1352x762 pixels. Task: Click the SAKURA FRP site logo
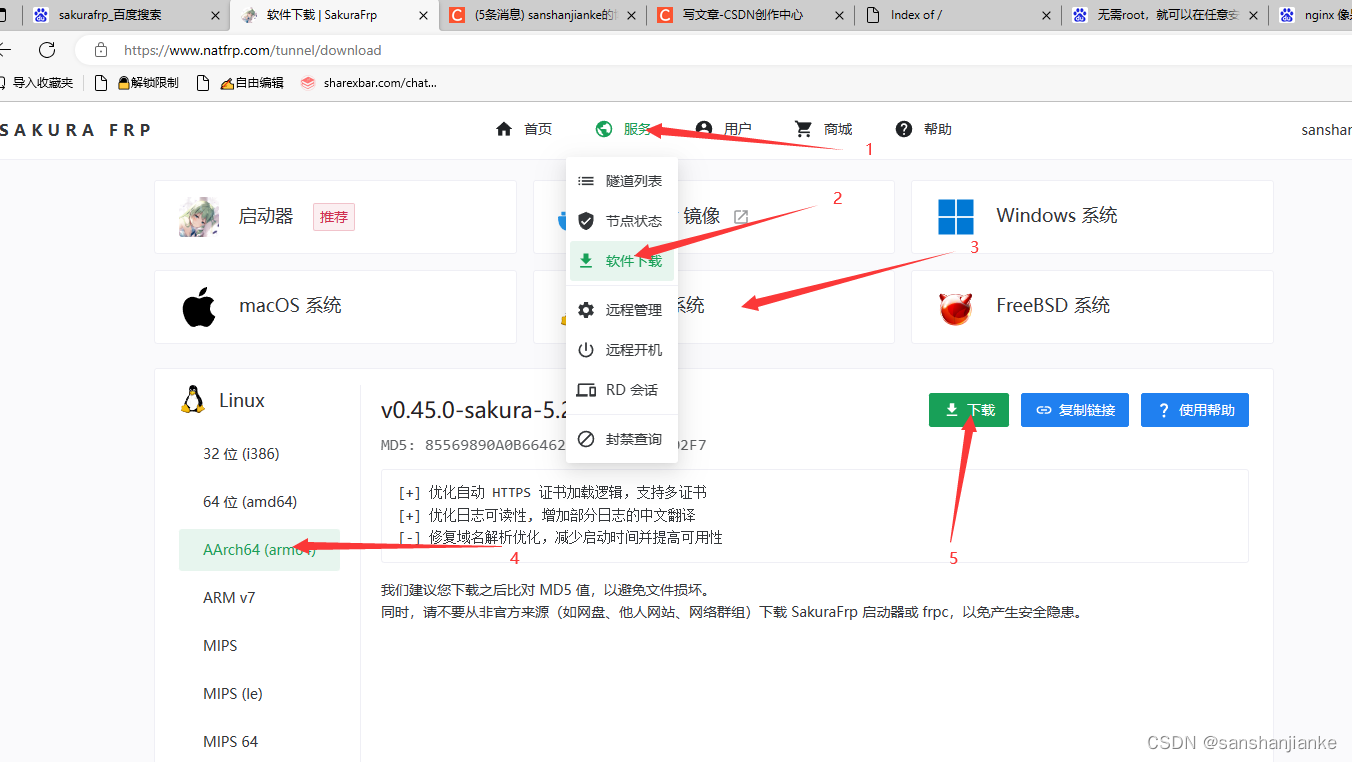pos(76,130)
